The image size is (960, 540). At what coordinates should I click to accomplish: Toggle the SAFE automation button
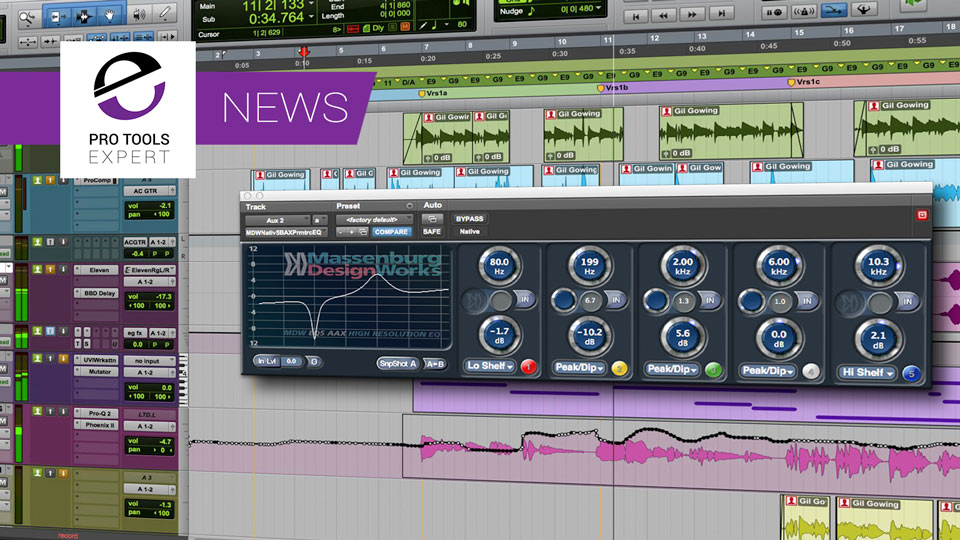(432, 231)
